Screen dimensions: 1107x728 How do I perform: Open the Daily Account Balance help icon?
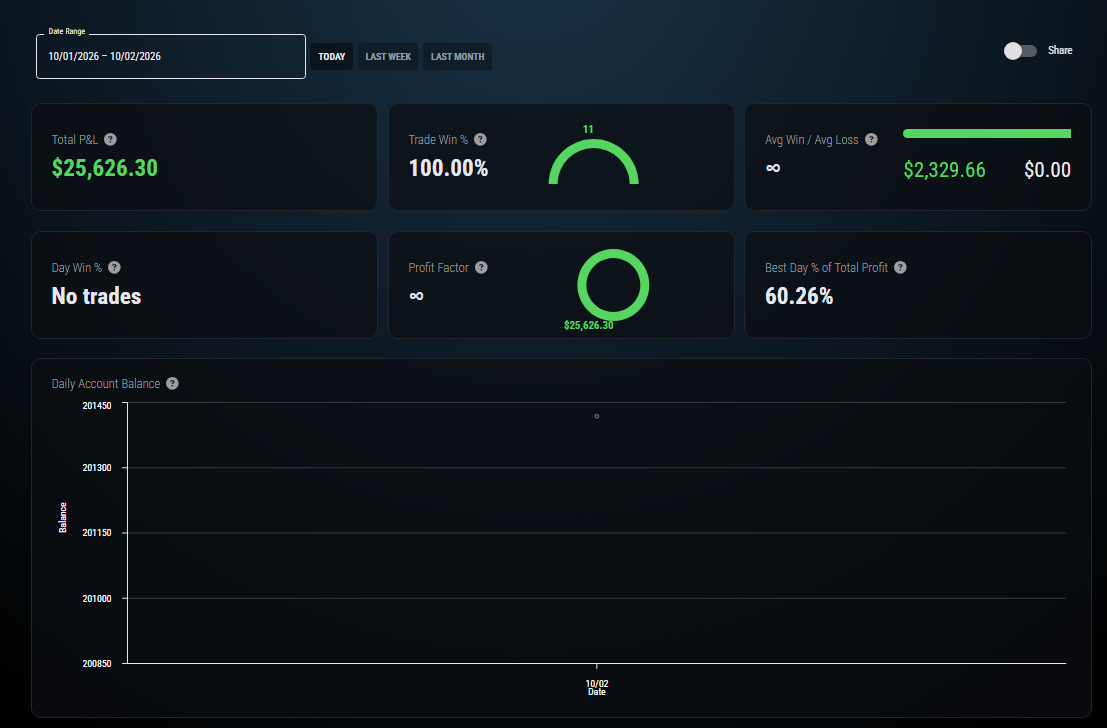[x=172, y=383]
